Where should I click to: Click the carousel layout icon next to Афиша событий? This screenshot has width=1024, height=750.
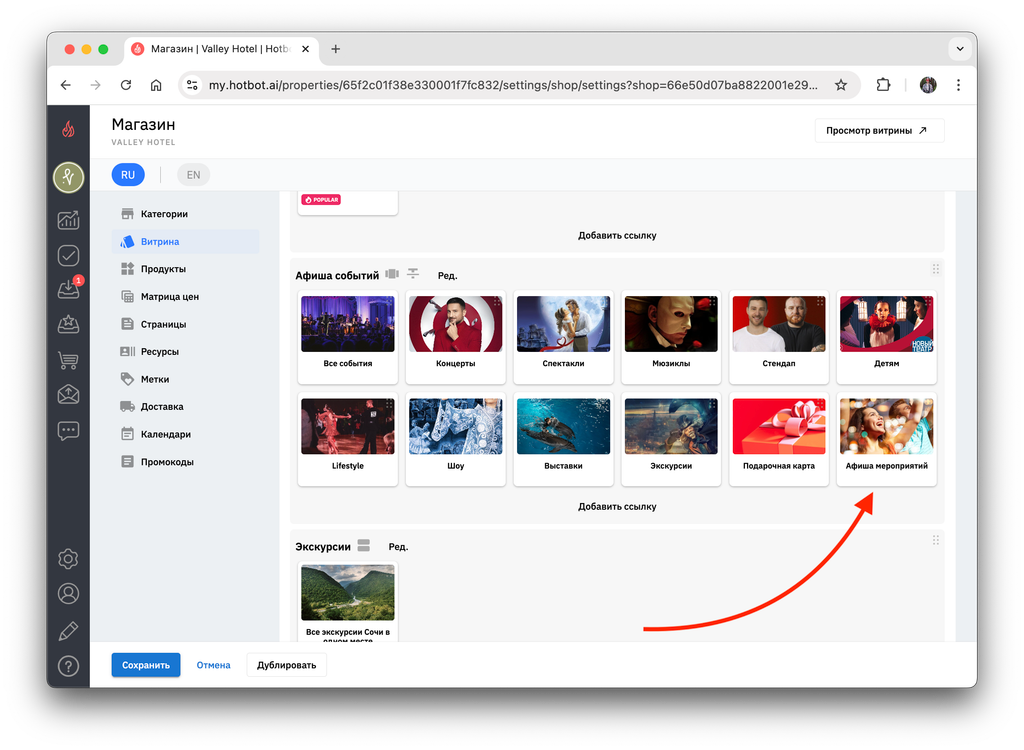coord(392,274)
